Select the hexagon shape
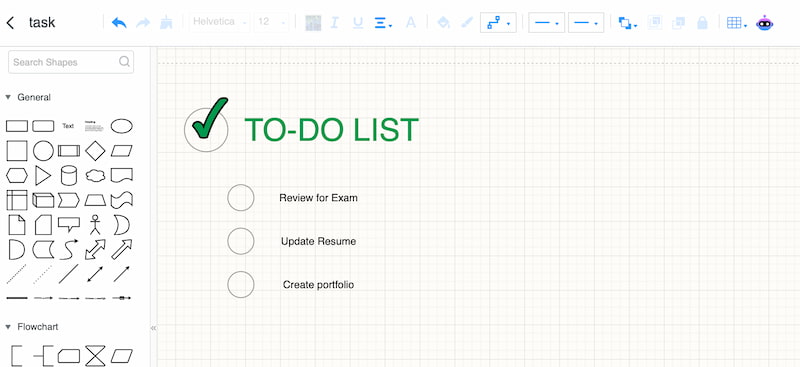This screenshot has width=800, height=367. (x=17, y=176)
